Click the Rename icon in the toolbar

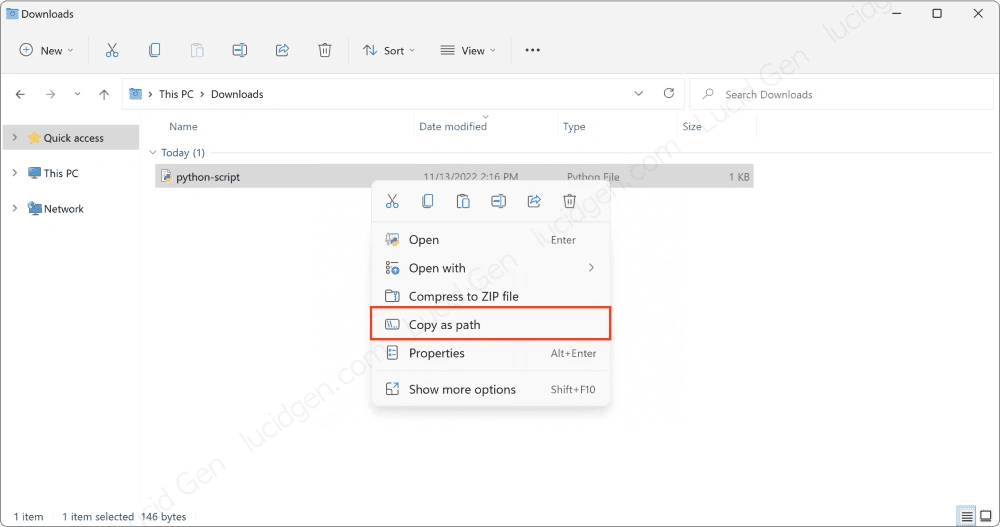click(240, 50)
